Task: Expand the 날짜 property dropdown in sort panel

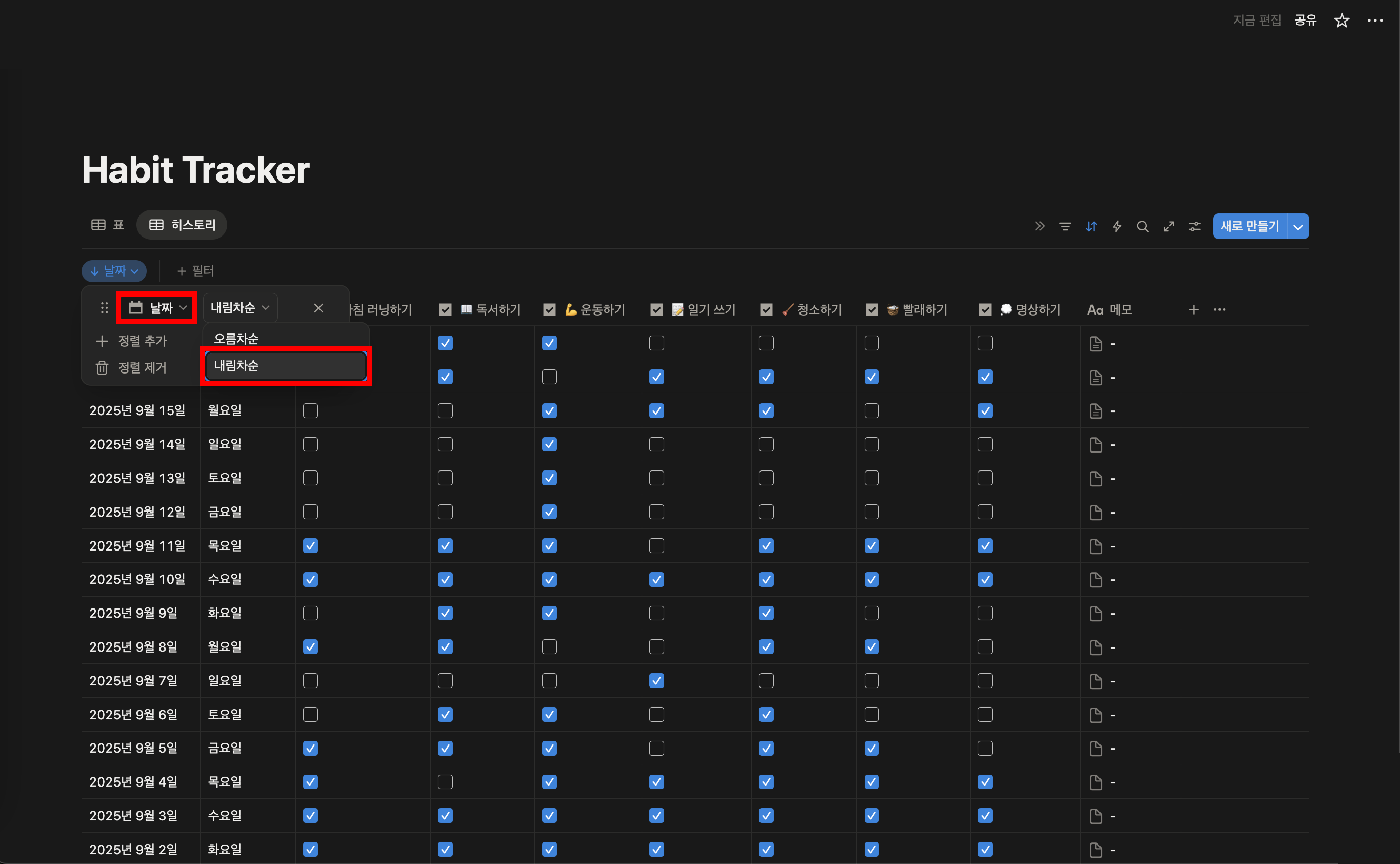Action: [x=157, y=308]
